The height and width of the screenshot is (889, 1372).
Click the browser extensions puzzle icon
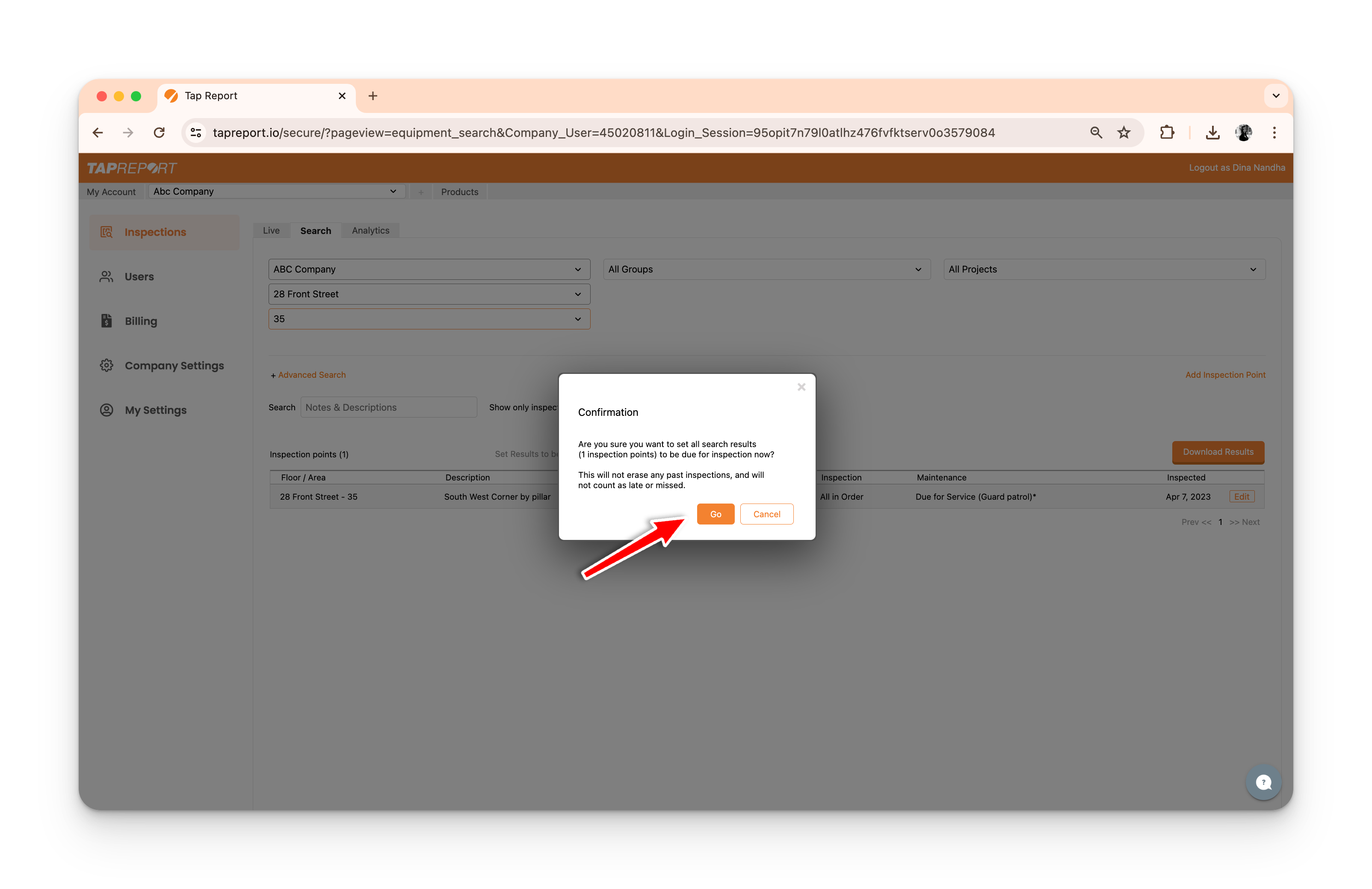coord(1167,133)
